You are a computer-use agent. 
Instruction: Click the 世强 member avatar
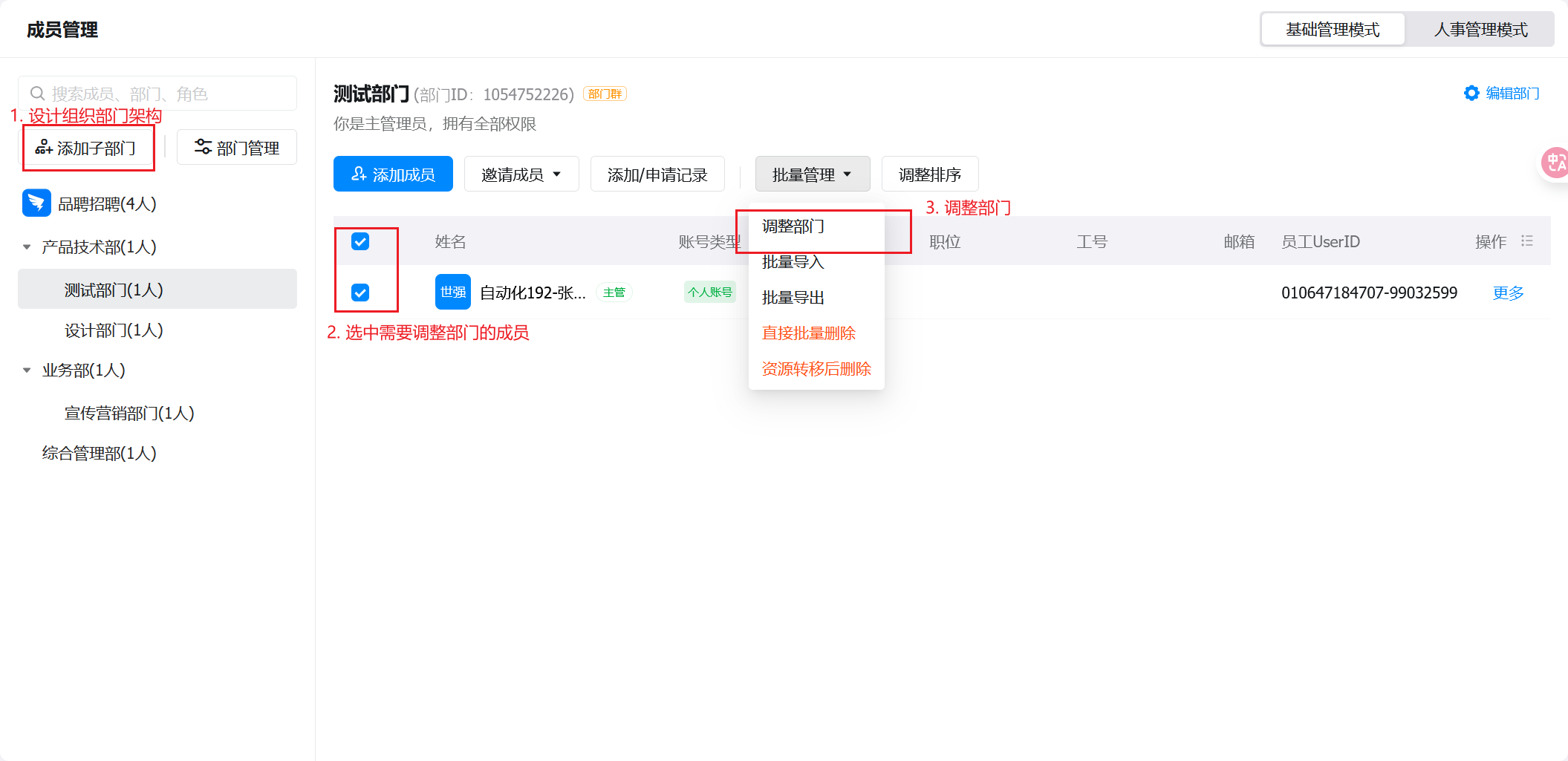click(x=452, y=293)
